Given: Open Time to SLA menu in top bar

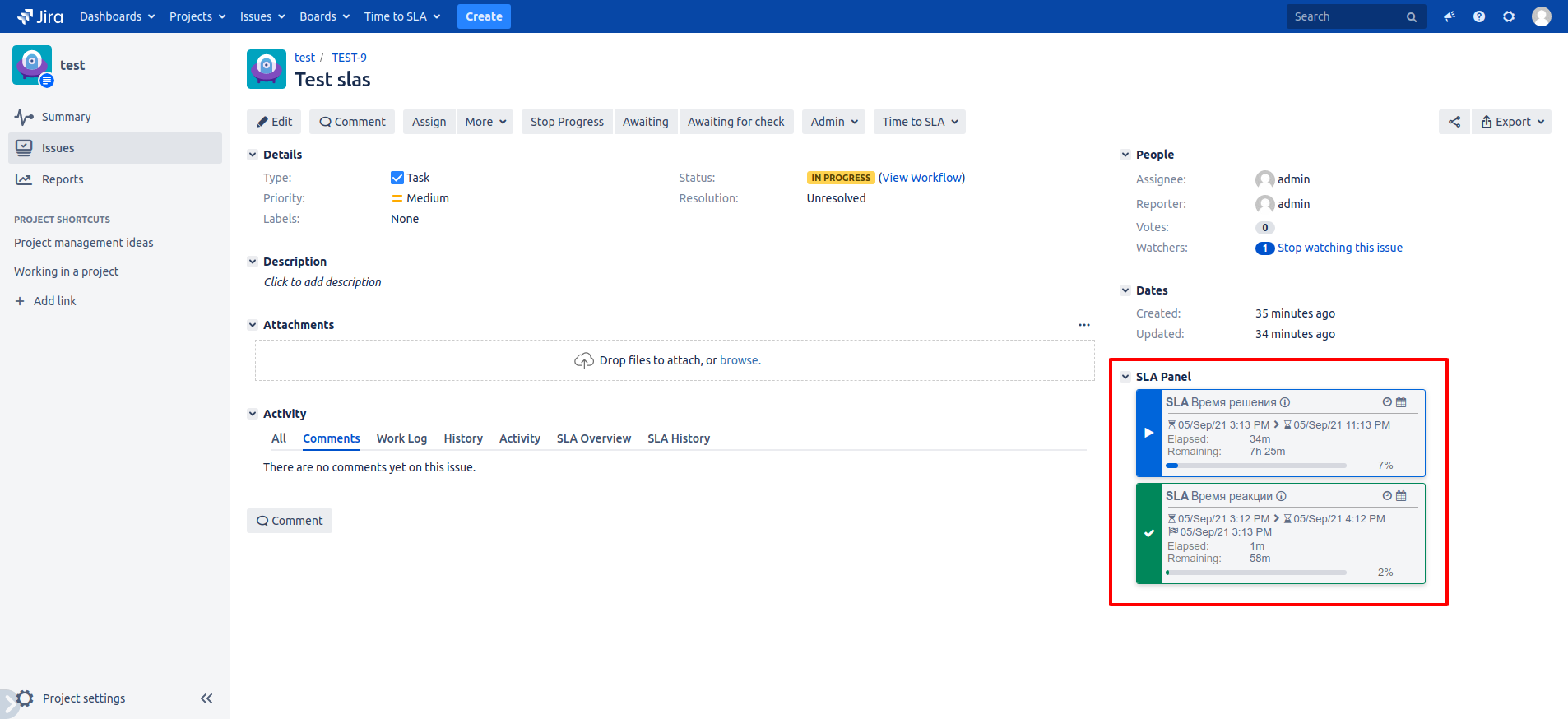Looking at the screenshot, I should (402, 16).
